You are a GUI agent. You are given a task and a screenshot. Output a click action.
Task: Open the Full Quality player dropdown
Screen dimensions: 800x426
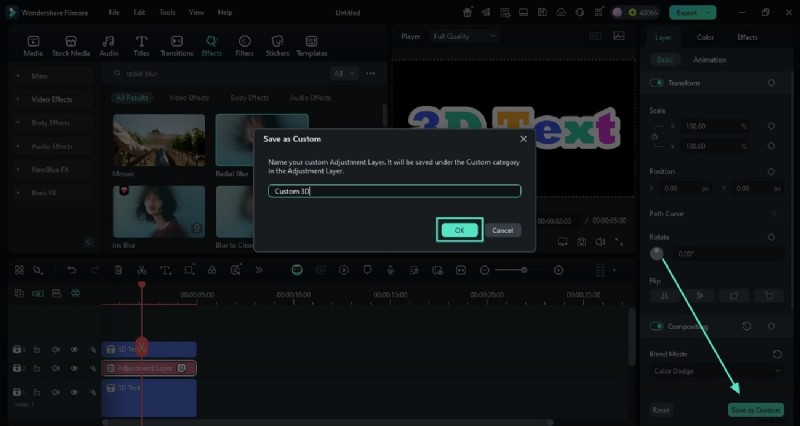pyautogui.click(x=464, y=36)
